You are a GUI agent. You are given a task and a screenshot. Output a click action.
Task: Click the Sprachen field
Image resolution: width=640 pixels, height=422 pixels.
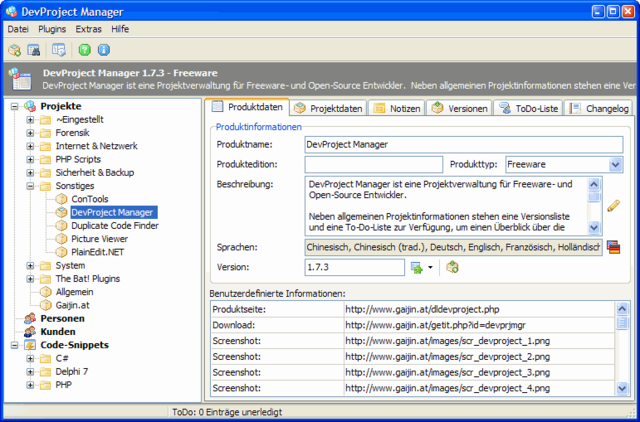point(453,247)
